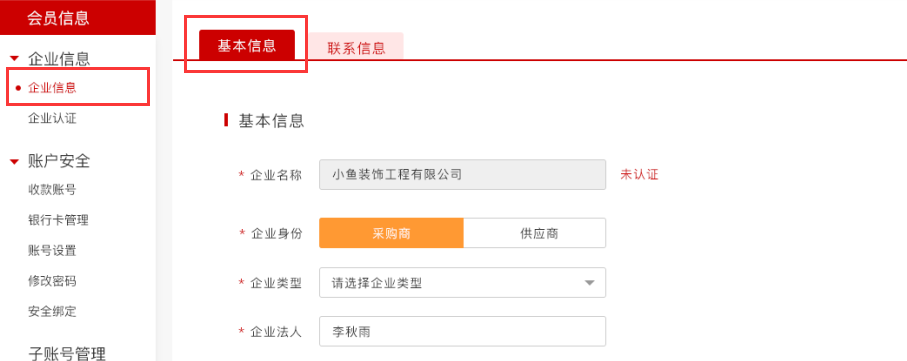Open 账号设置 menu entry
The height and width of the screenshot is (361, 907).
point(53,251)
